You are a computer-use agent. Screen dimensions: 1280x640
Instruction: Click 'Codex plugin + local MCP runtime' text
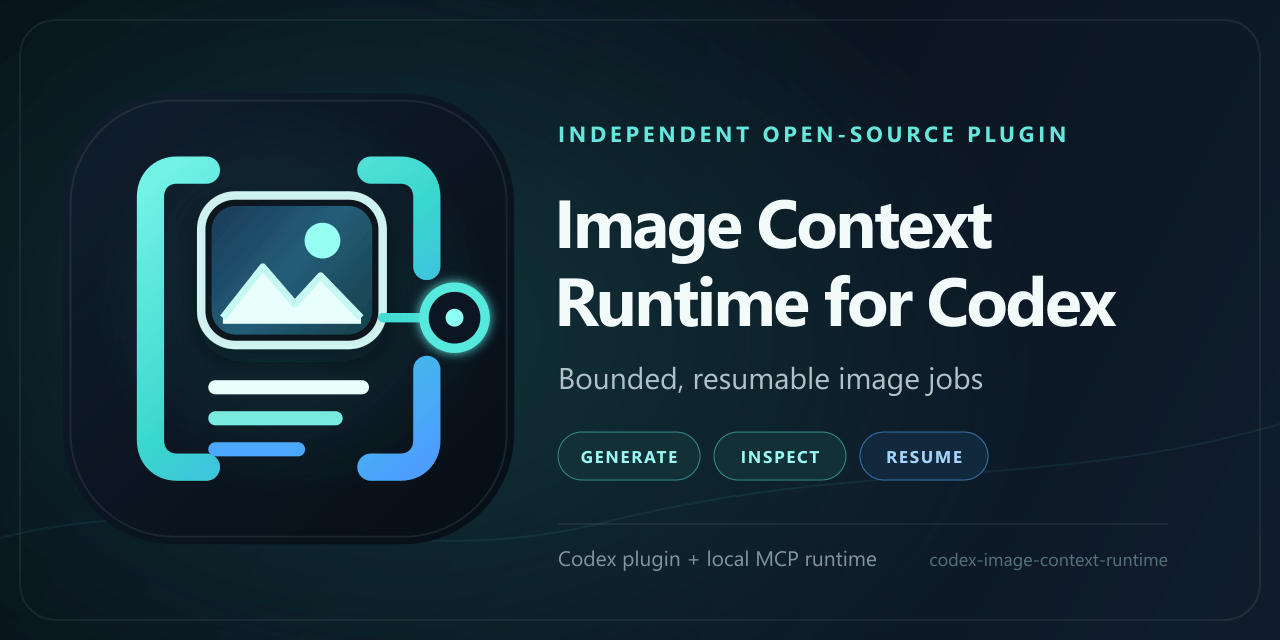(x=717, y=559)
